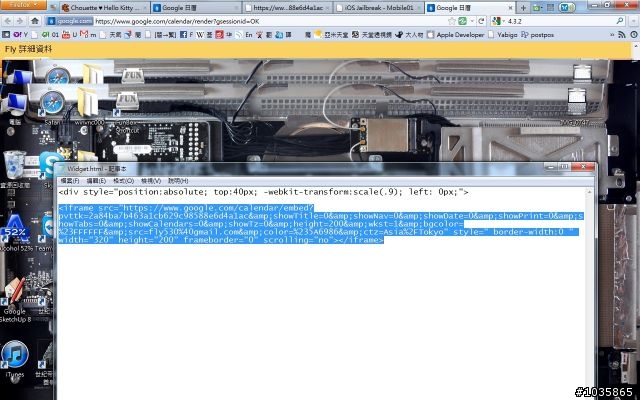Focus the address bar URL field

tap(269, 21)
